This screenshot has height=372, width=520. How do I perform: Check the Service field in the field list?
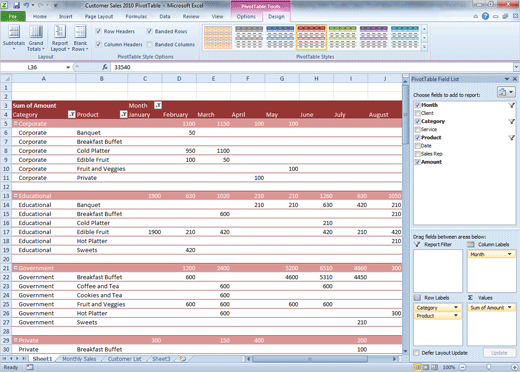[417, 129]
